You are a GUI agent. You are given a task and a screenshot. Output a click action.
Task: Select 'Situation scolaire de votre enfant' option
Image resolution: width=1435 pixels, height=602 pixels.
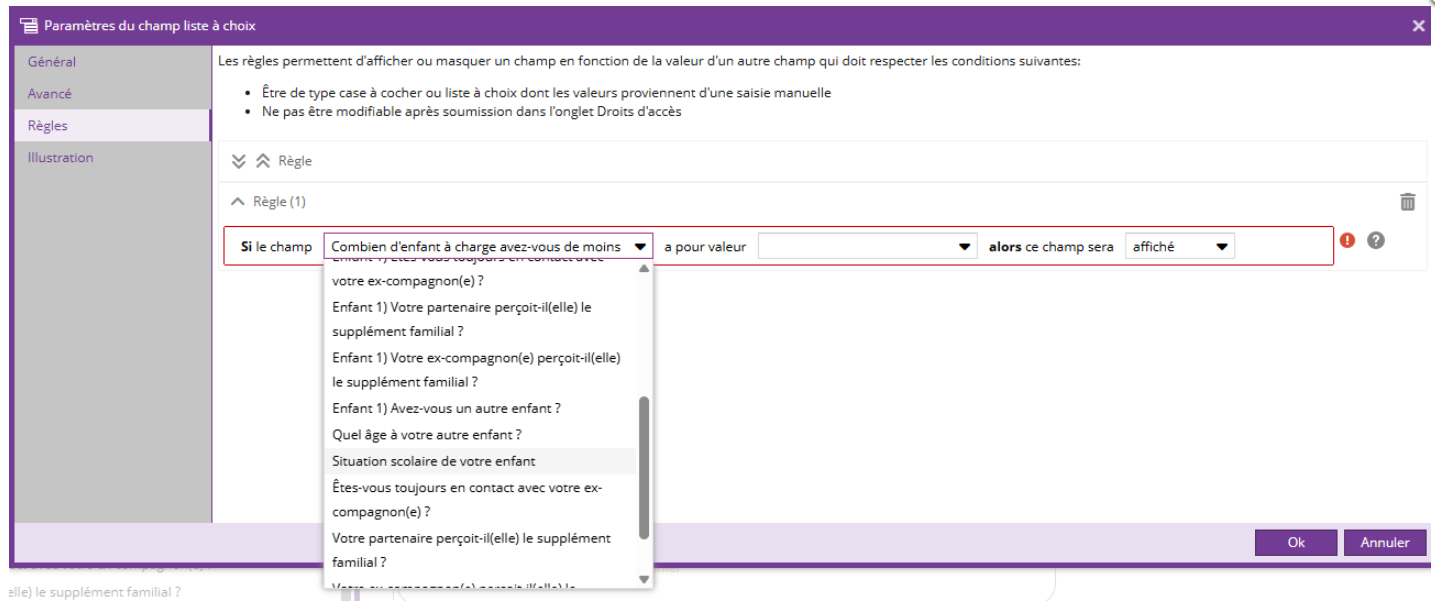click(x=433, y=461)
